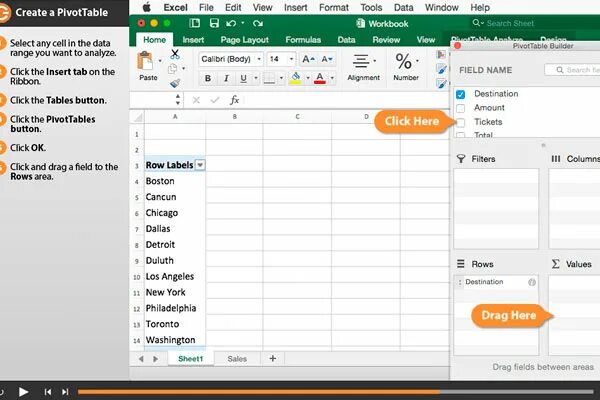
Task: Go to previous sheet arrow
Action: (x=141, y=359)
